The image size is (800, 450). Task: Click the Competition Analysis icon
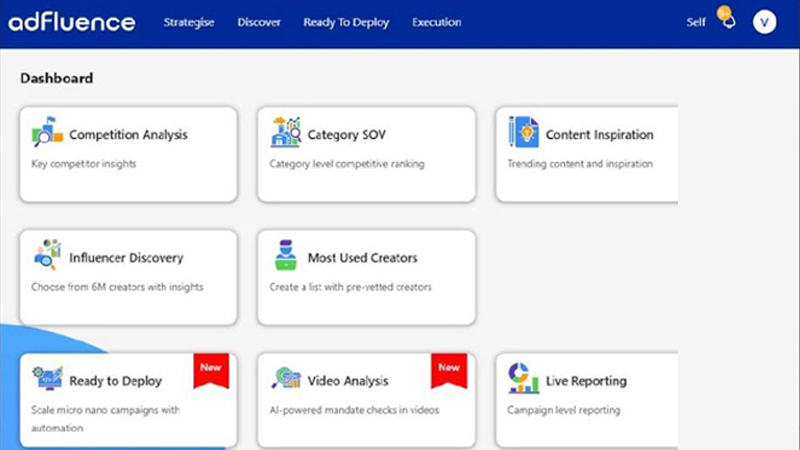click(x=47, y=132)
